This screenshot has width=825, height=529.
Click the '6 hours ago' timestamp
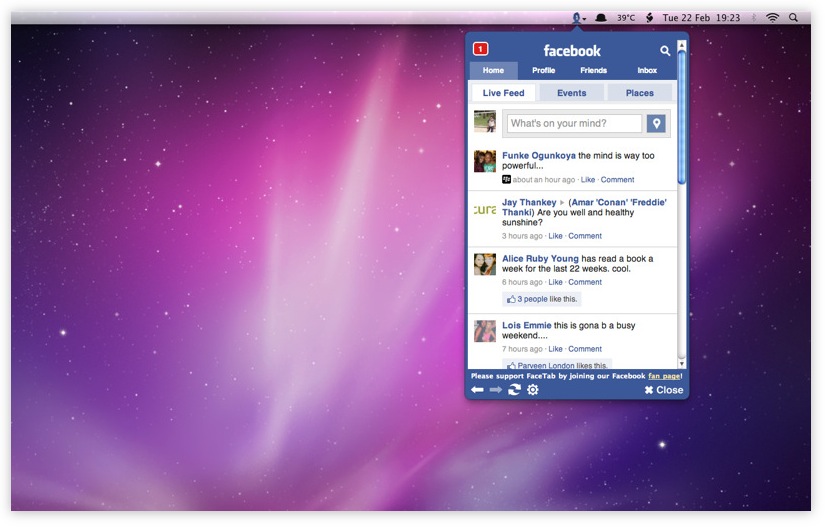522,282
